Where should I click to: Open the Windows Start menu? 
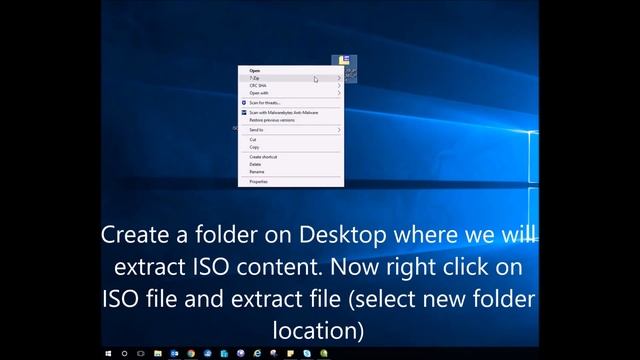[108, 353]
